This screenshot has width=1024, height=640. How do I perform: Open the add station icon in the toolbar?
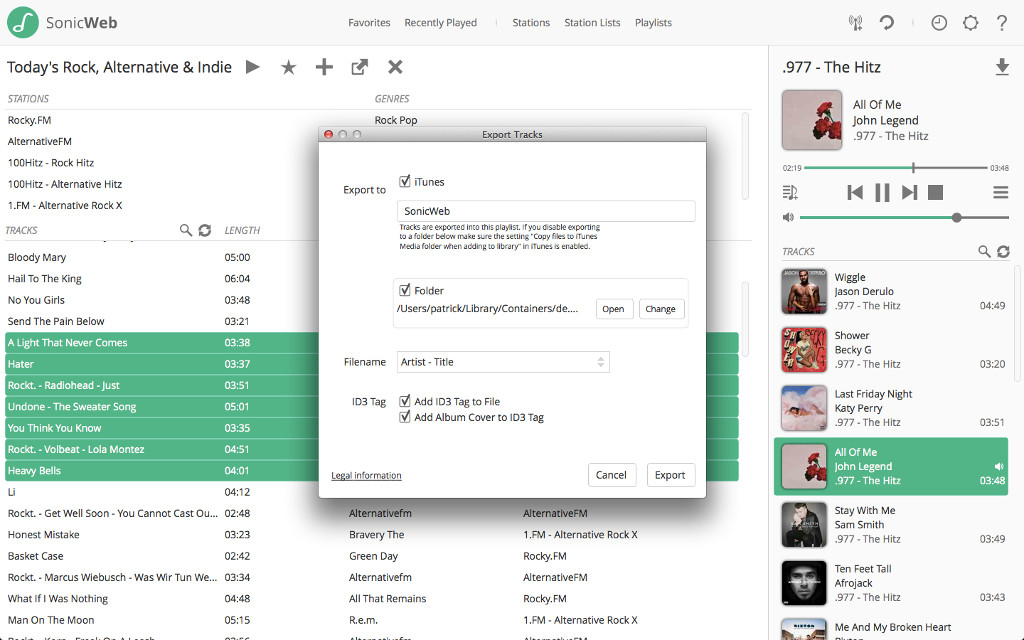[323, 67]
